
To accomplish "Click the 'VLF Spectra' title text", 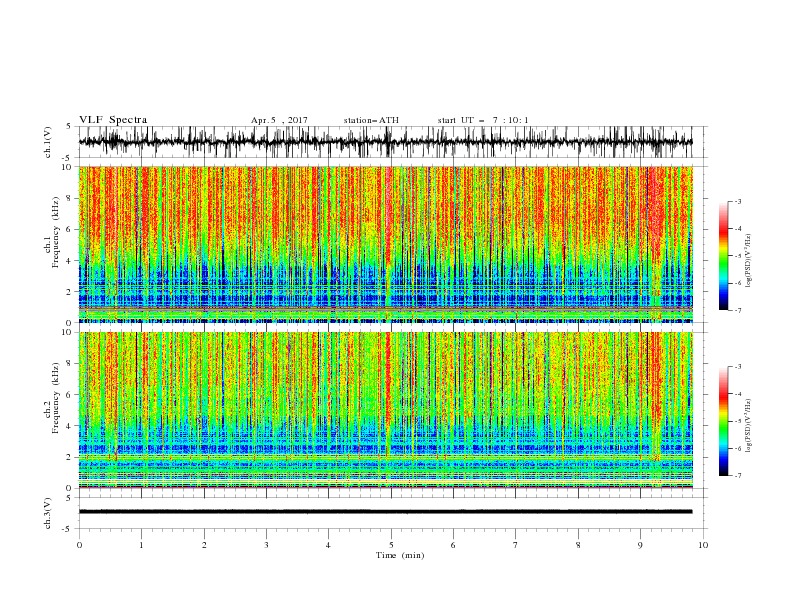I will [x=113, y=120].
